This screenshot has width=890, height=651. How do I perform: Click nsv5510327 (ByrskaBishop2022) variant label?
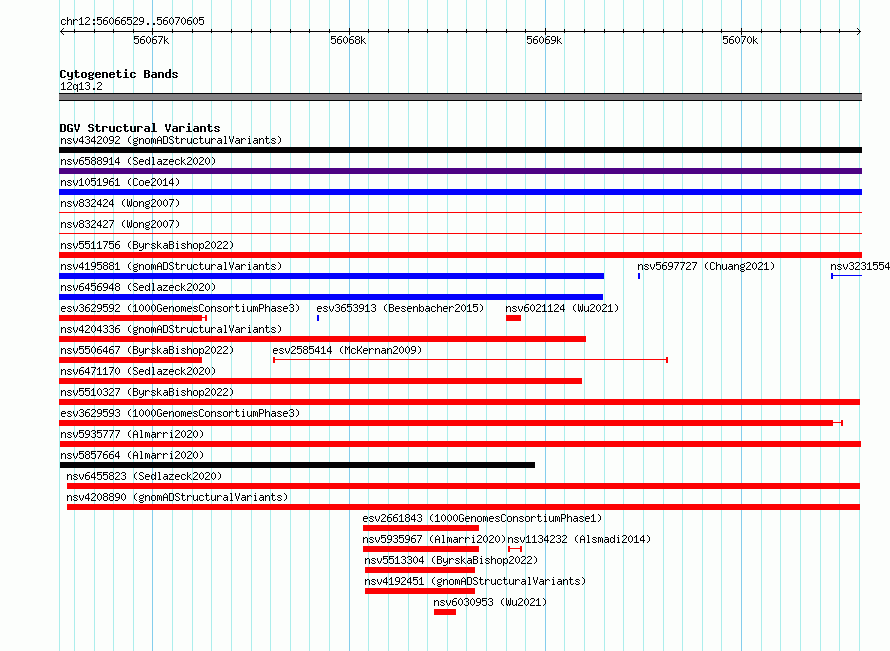pos(147,392)
